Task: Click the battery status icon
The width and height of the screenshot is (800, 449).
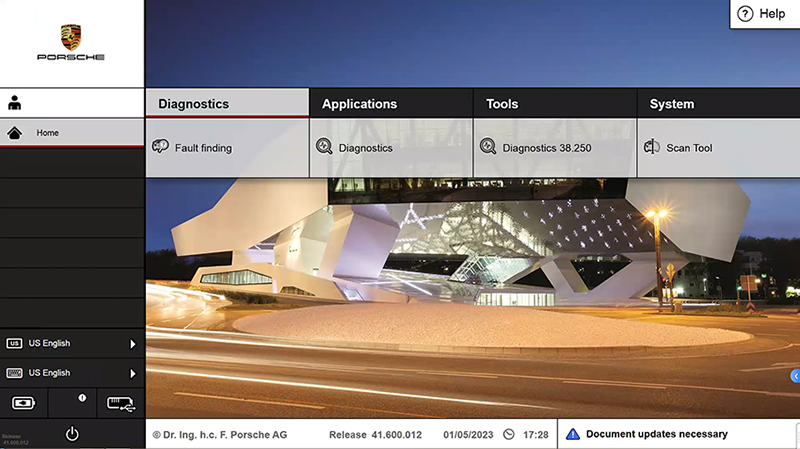Action: pyautogui.click(x=23, y=404)
